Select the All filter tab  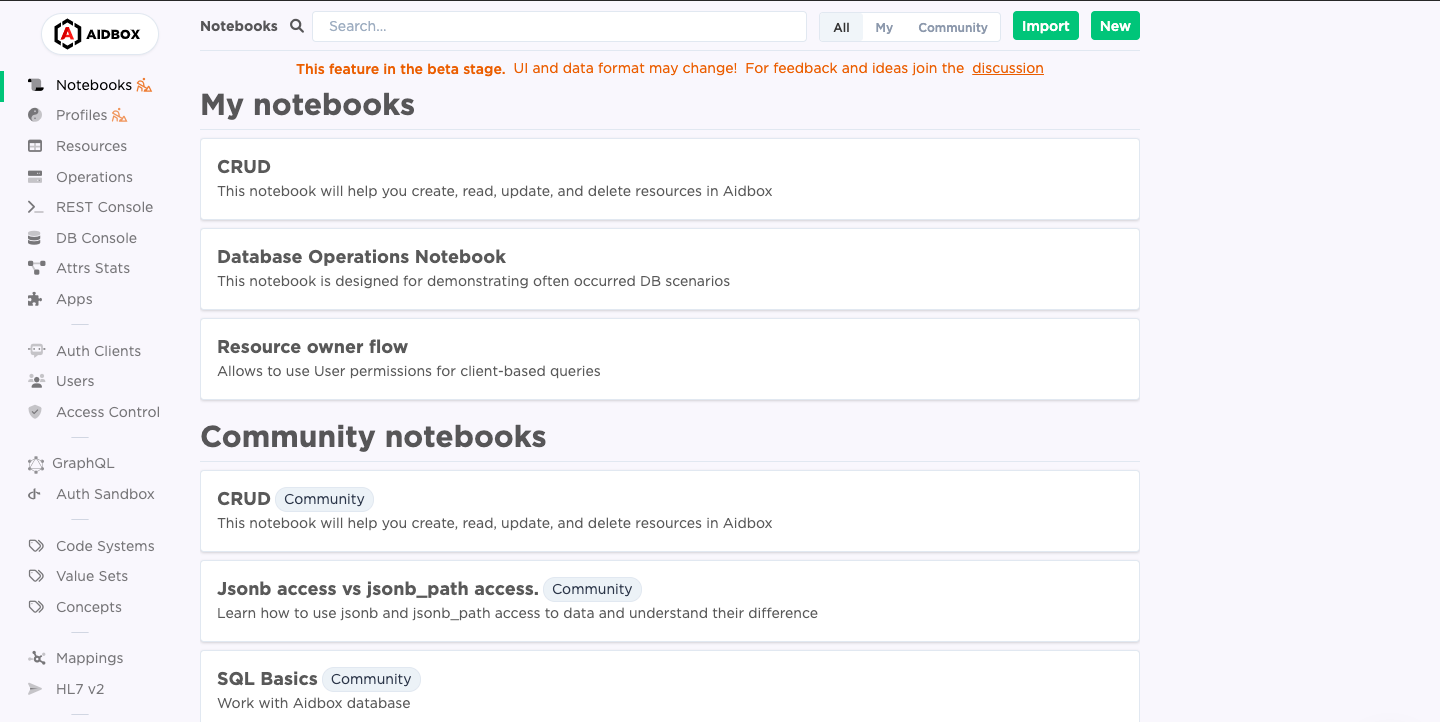(842, 27)
